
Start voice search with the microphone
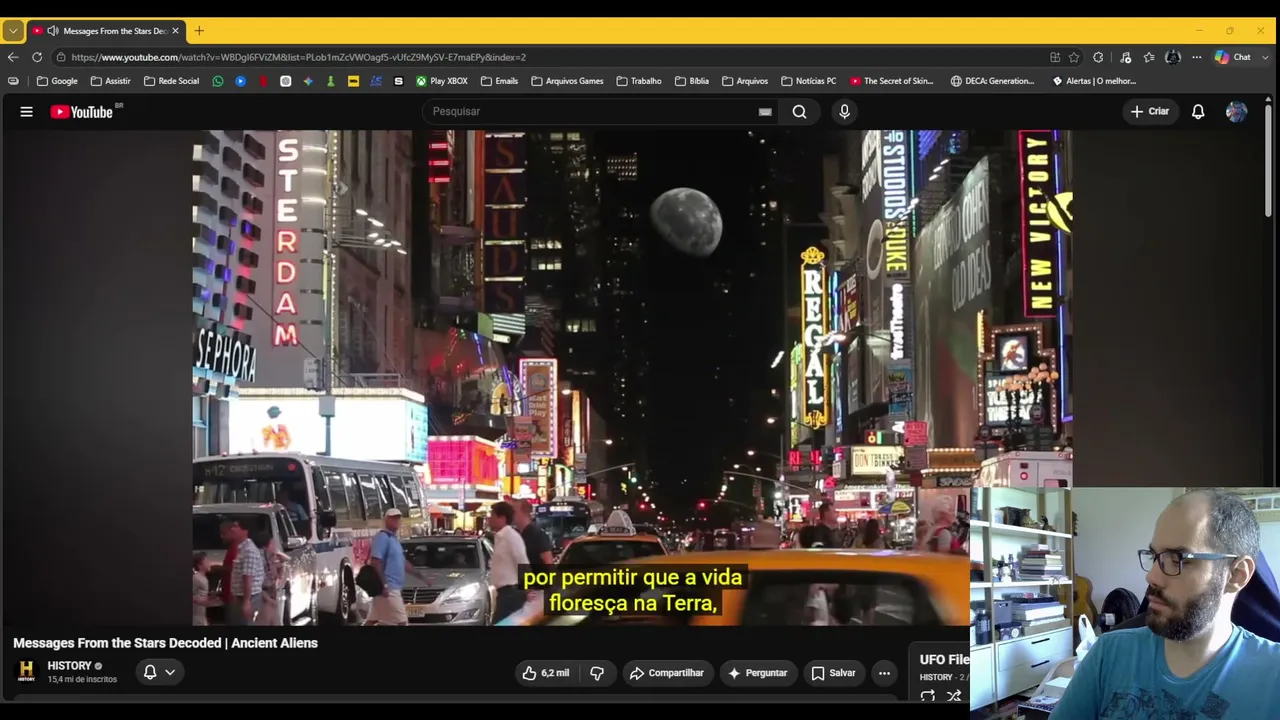pos(844,112)
